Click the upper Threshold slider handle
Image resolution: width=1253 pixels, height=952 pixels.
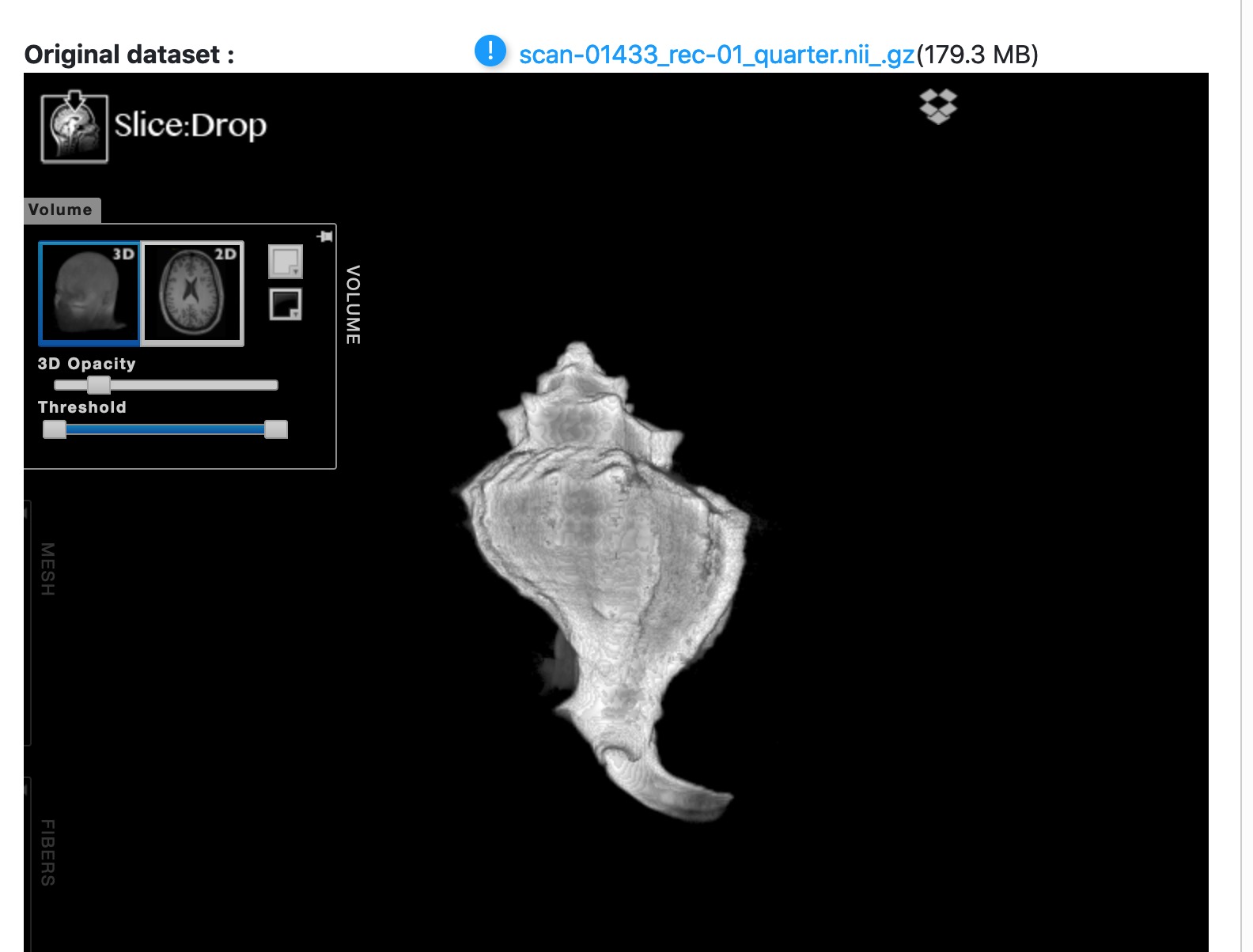click(x=276, y=429)
